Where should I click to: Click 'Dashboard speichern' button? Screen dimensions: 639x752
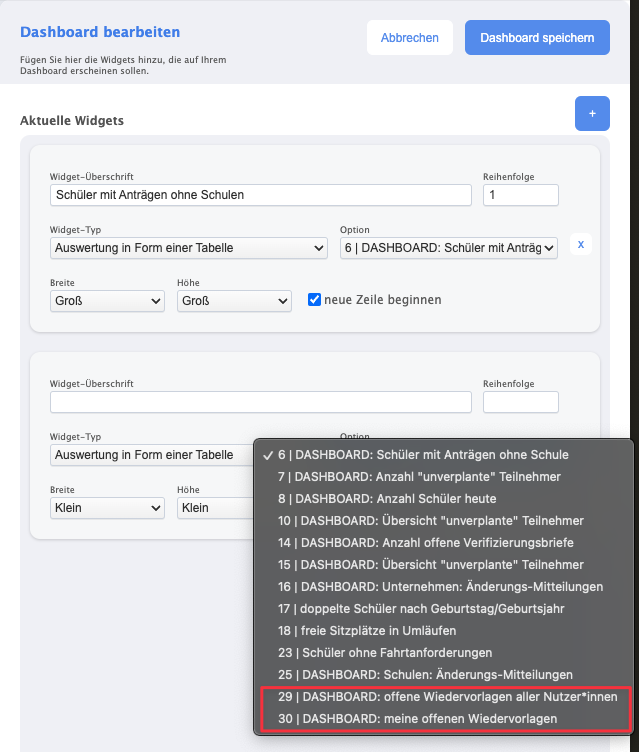[537, 38]
